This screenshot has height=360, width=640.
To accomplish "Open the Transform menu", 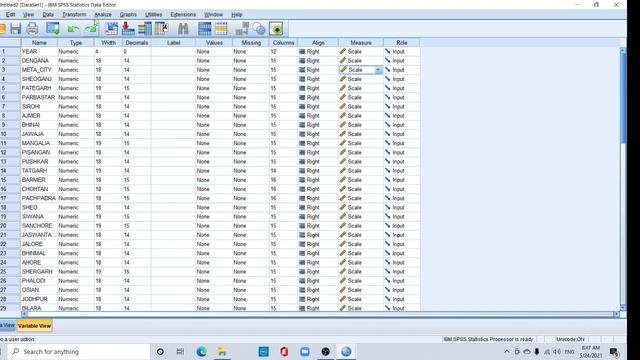I will coord(74,14).
